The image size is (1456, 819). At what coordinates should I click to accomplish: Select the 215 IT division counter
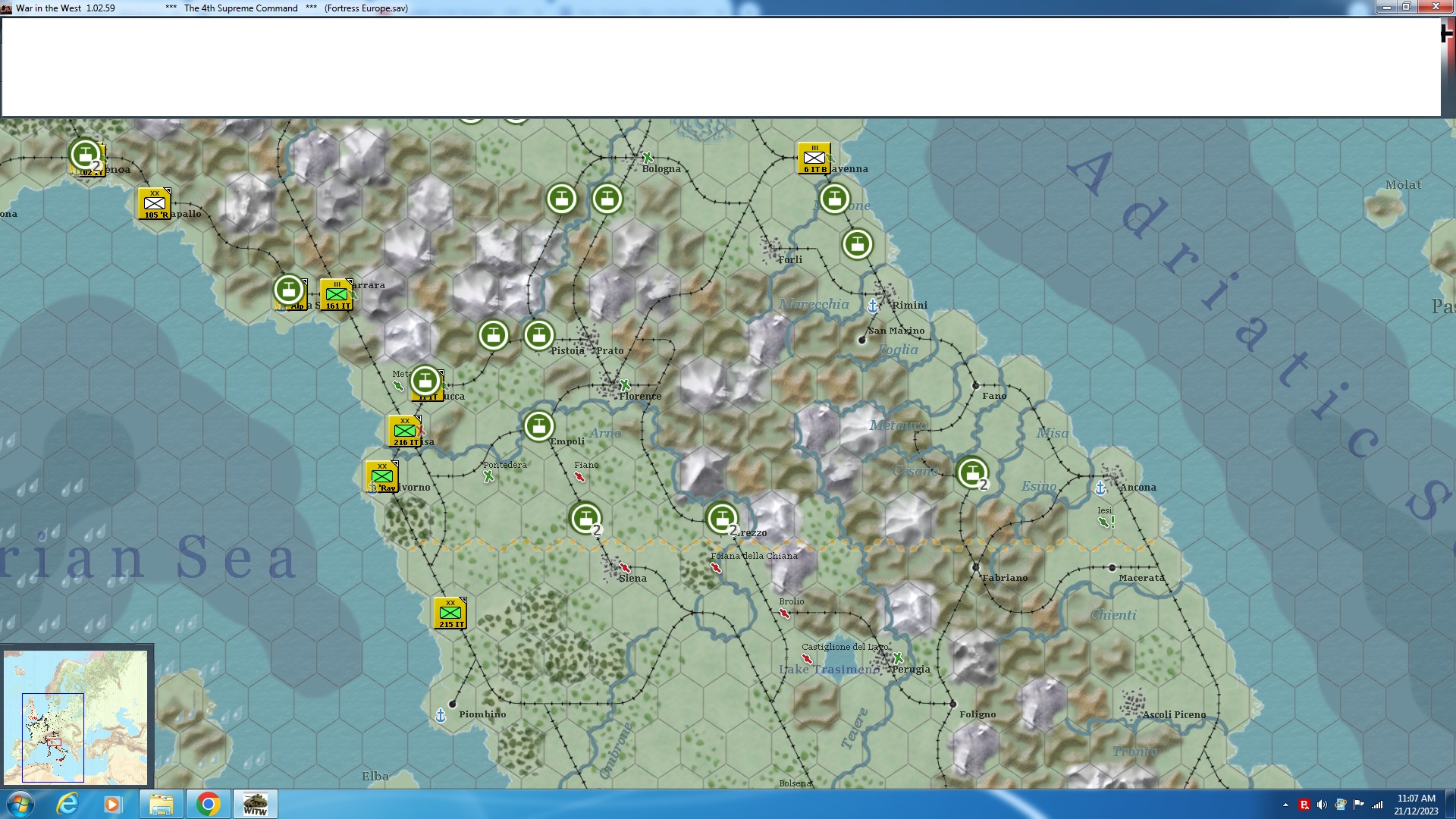tap(450, 613)
